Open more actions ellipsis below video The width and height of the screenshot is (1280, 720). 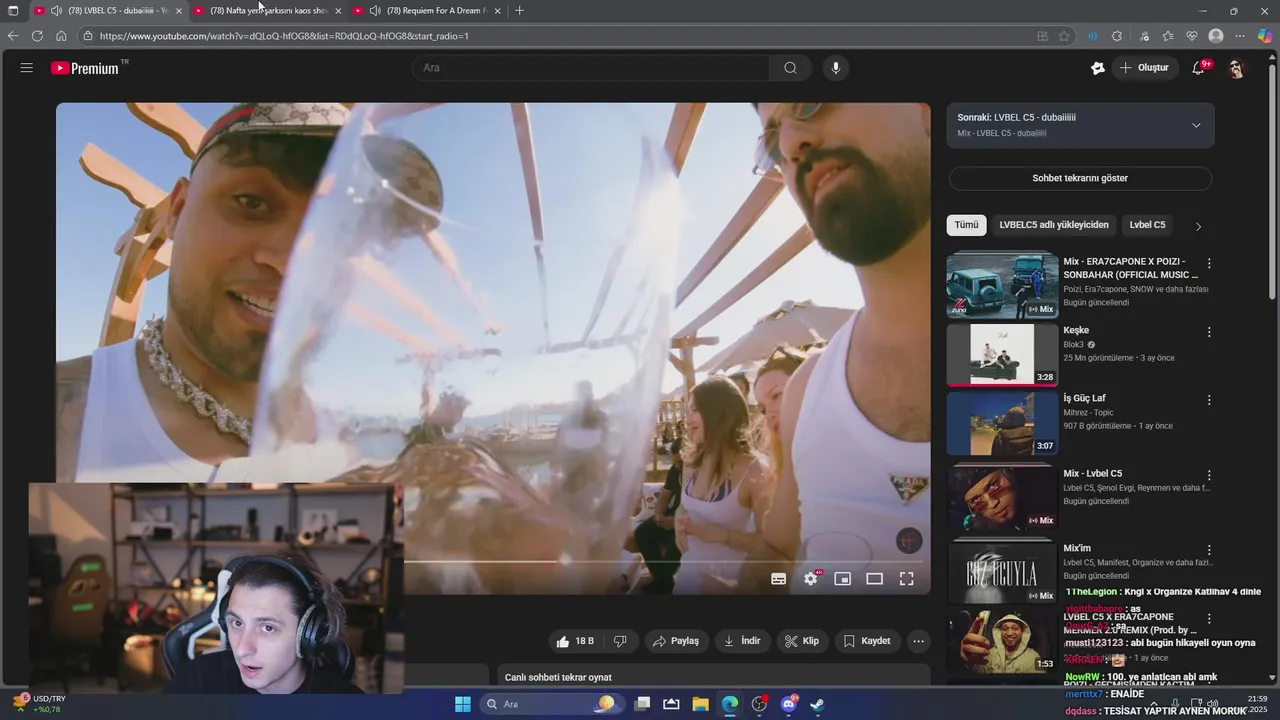click(918, 641)
